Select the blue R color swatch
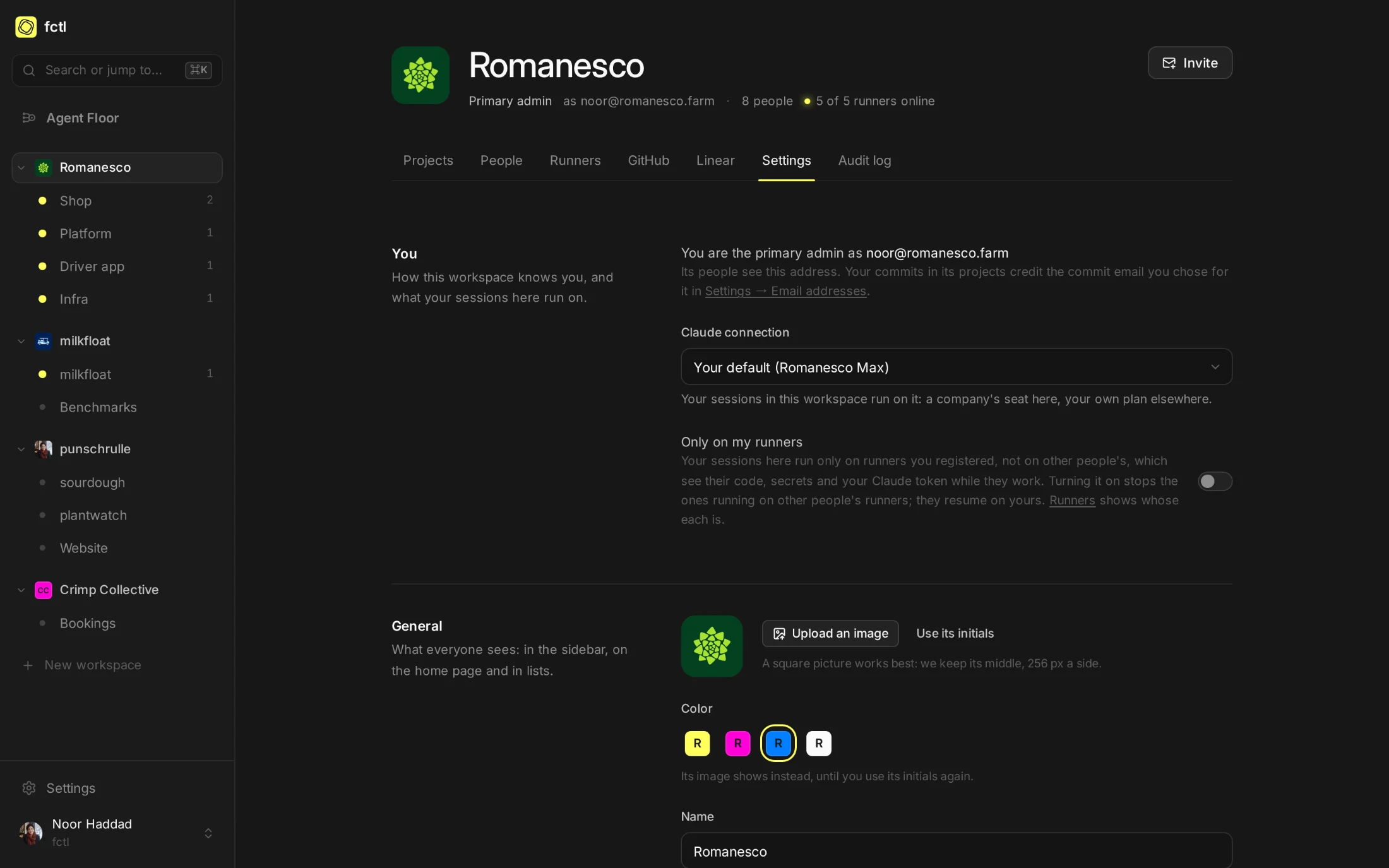This screenshot has width=1389, height=868. (778, 744)
